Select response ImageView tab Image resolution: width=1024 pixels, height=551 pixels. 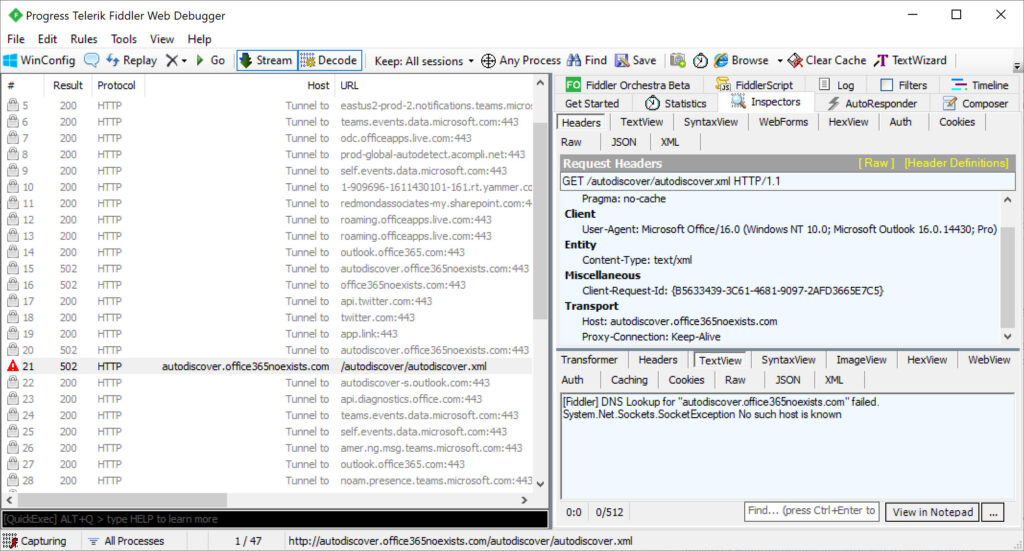point(861,360)
